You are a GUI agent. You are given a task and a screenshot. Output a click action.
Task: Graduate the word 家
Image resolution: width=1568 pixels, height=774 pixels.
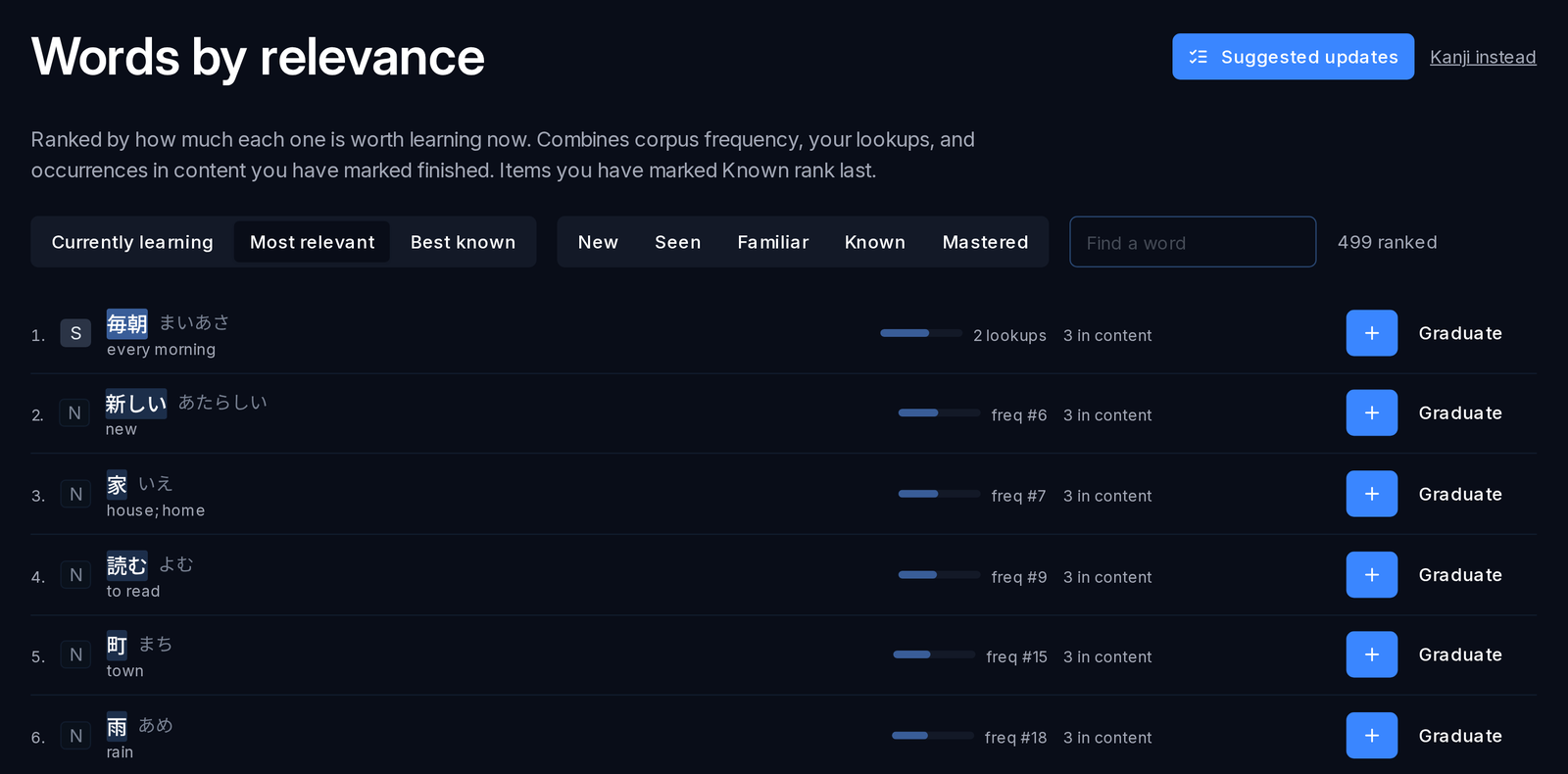click(x=1460, y=495)
